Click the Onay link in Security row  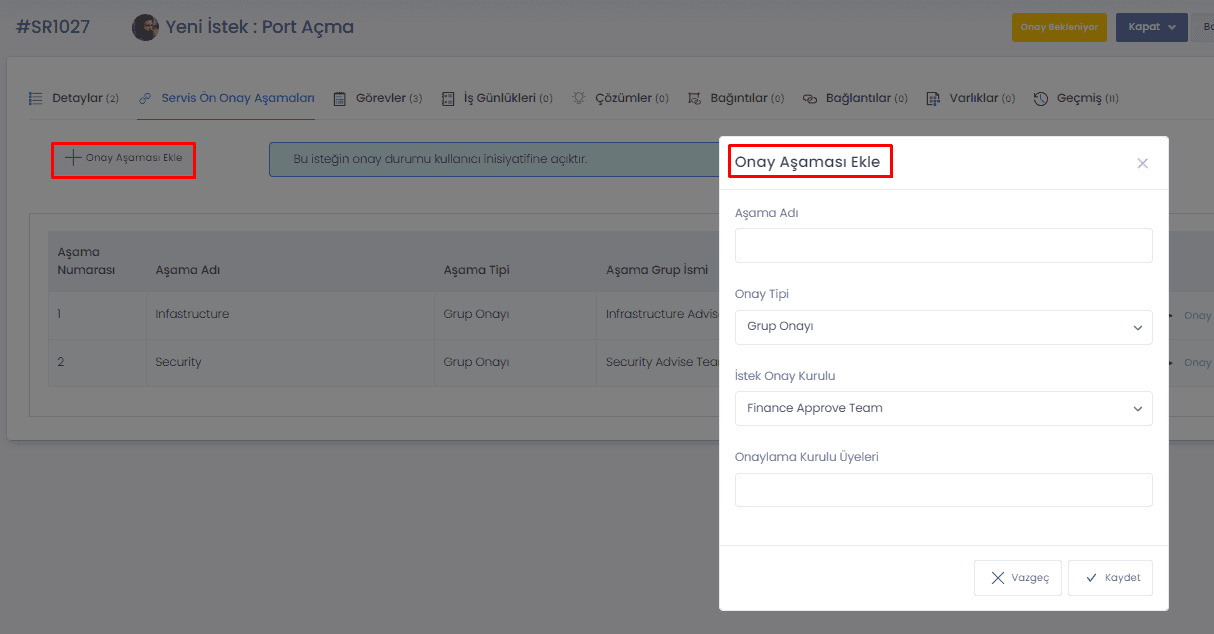coord(1198,362)
